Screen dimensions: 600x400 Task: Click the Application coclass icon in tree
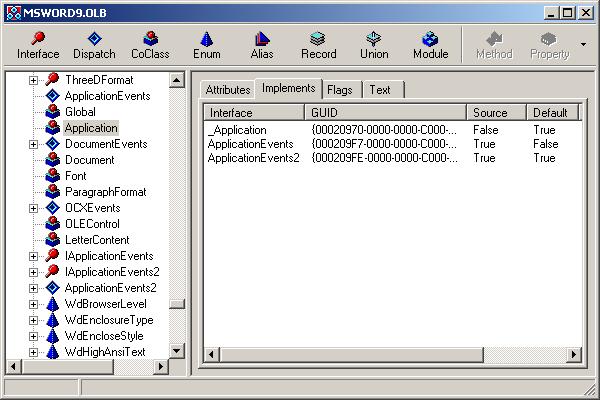click(x=52, y=128)
